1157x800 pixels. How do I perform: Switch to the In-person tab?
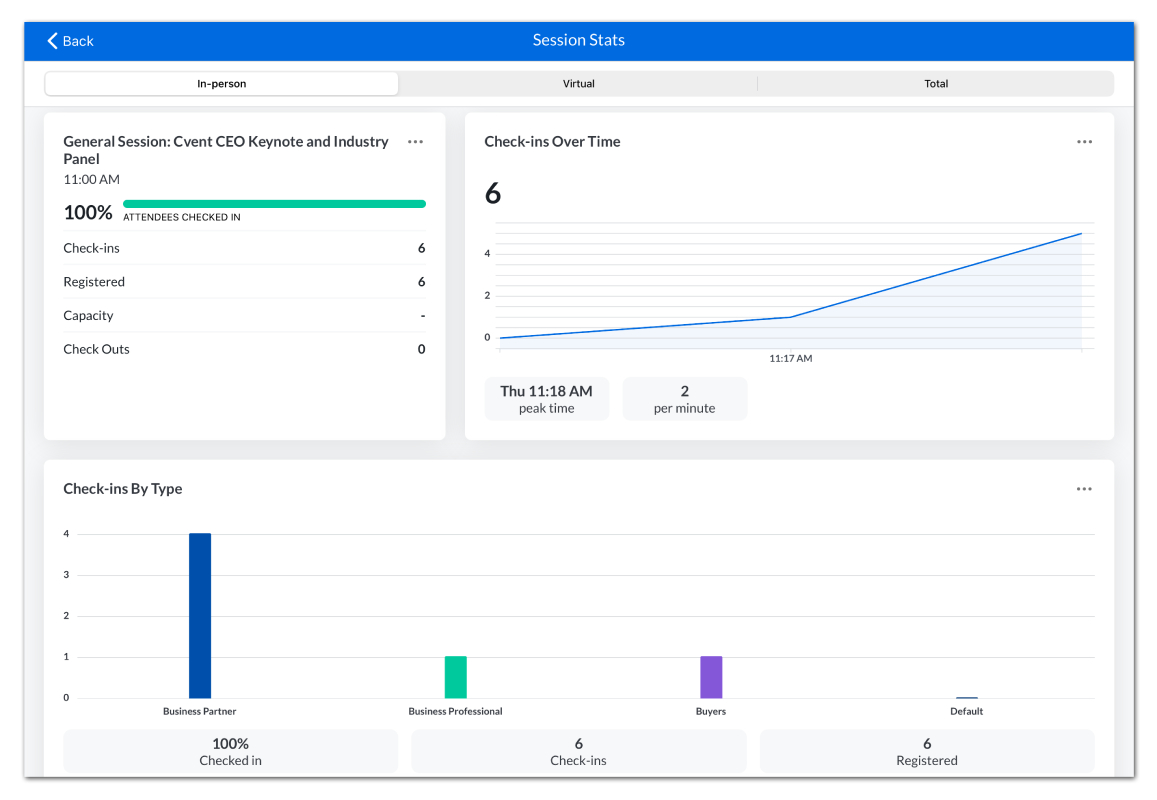pos(221,83)
